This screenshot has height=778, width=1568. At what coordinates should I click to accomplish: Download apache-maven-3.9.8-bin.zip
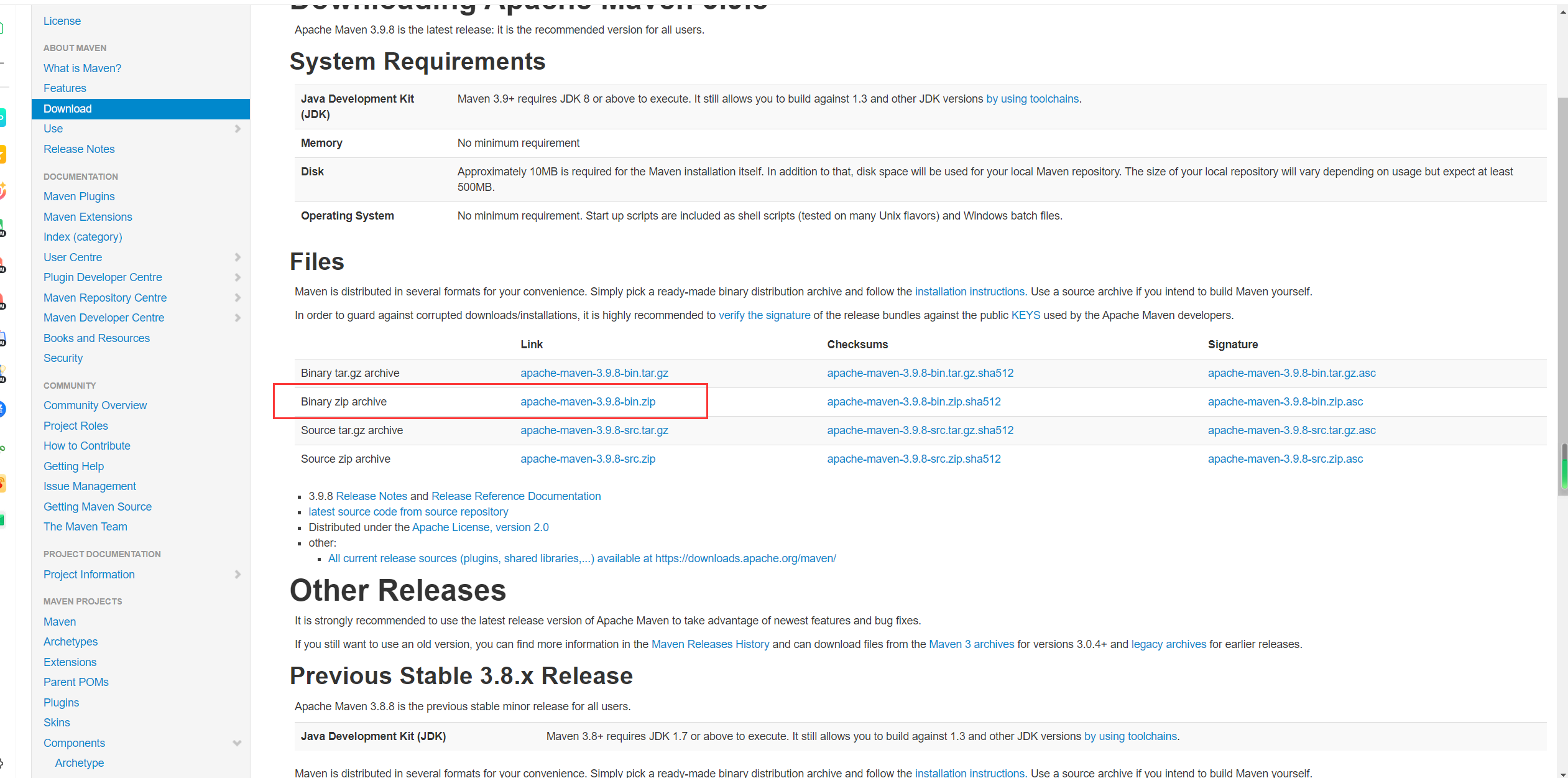coord(588,402)
